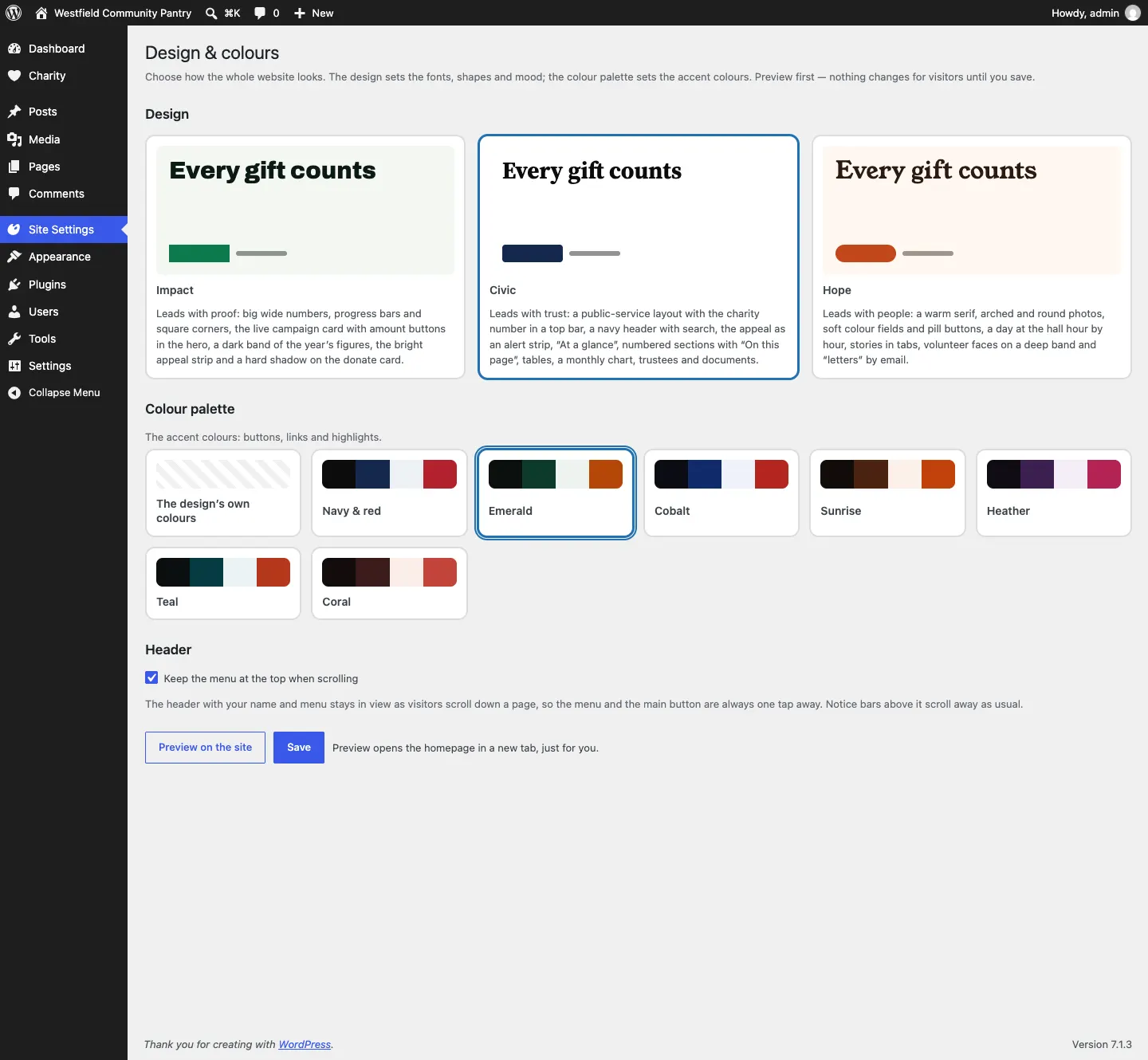Select The design's own colours option
1148x1060 pixels.
223,493
